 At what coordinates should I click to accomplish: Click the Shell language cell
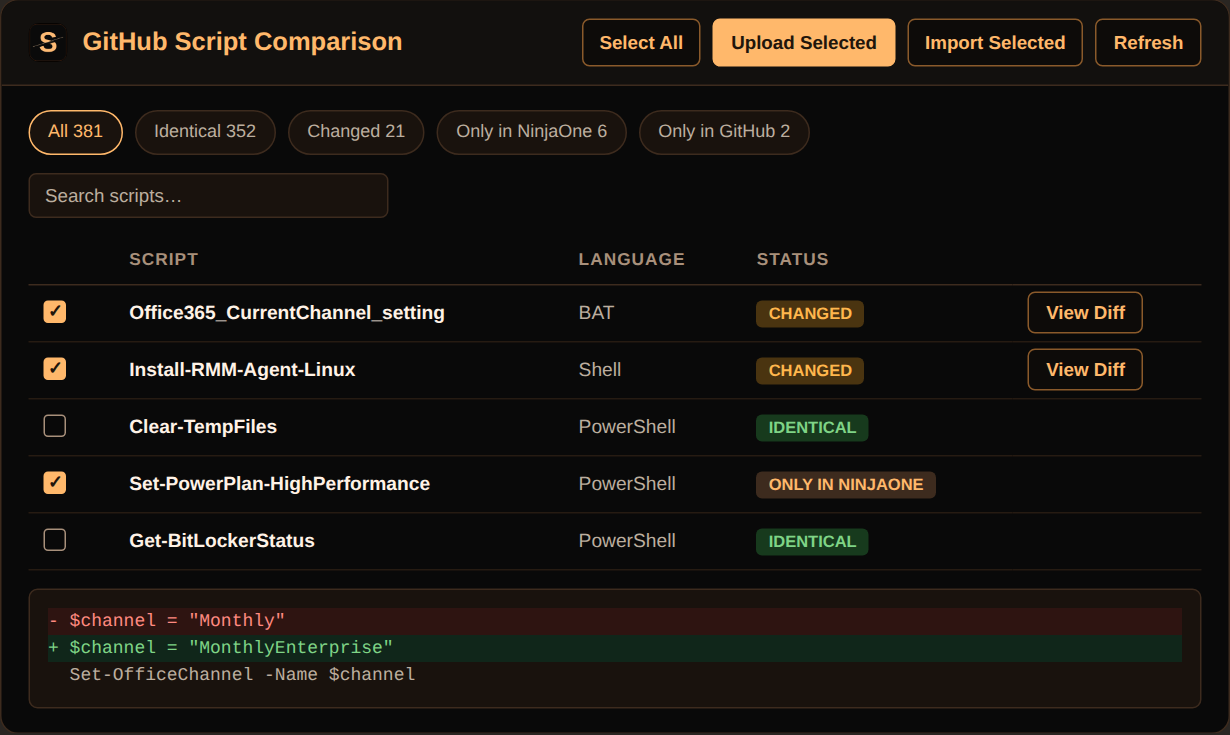coord(600,370)
